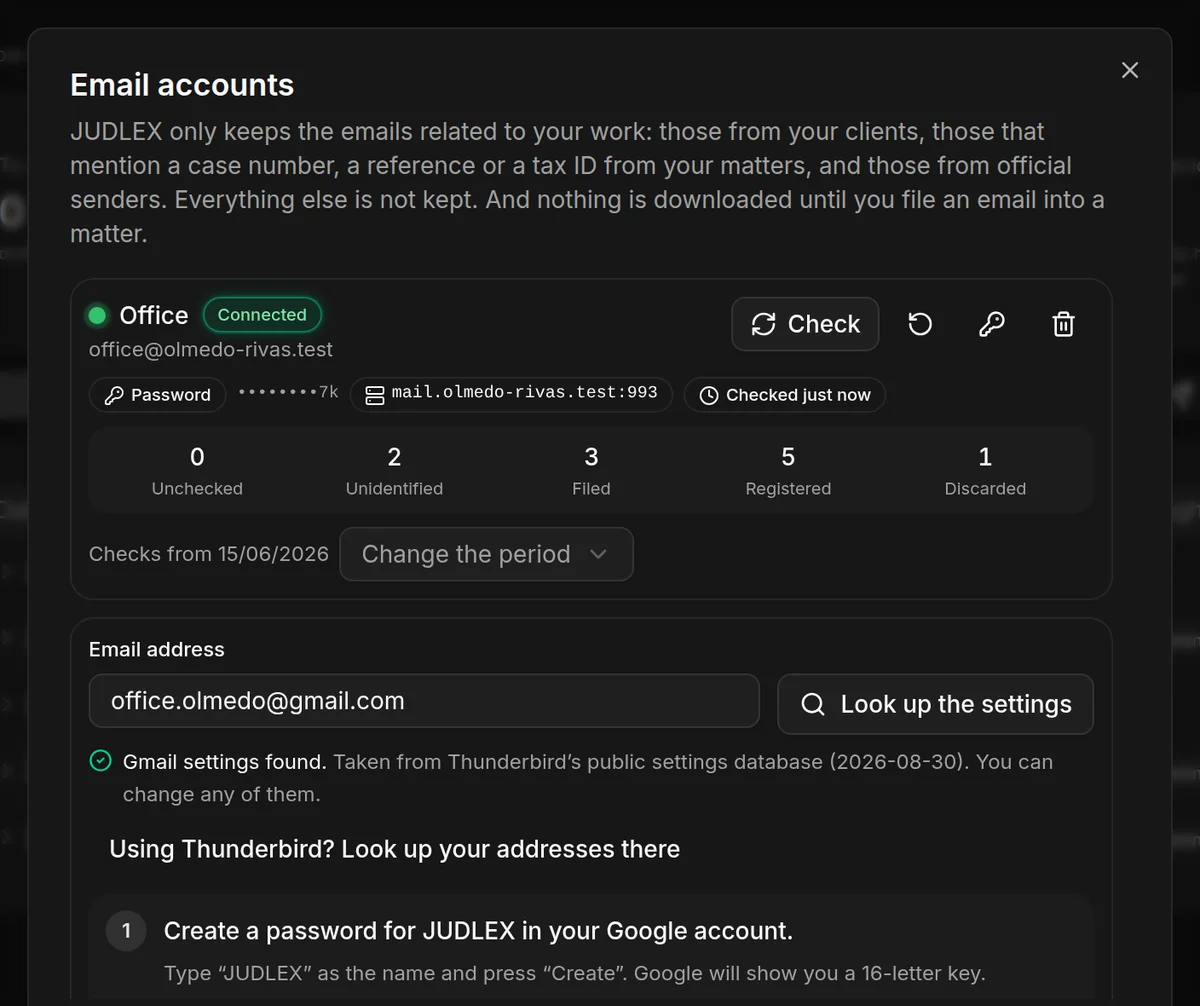Click Checks from 15/06/2026 text
Viewport: 1200px width, 1006px height.
(x=209, y=554)
